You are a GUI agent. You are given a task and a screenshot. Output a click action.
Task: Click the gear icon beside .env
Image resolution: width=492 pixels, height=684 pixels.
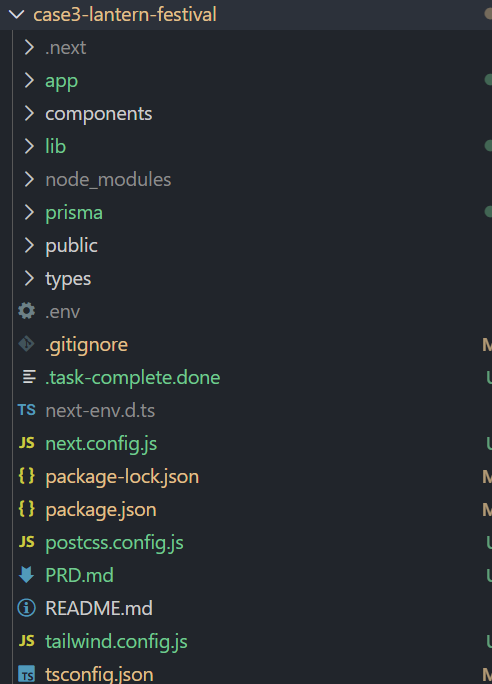pyautogui.click(x=27, y=311)
